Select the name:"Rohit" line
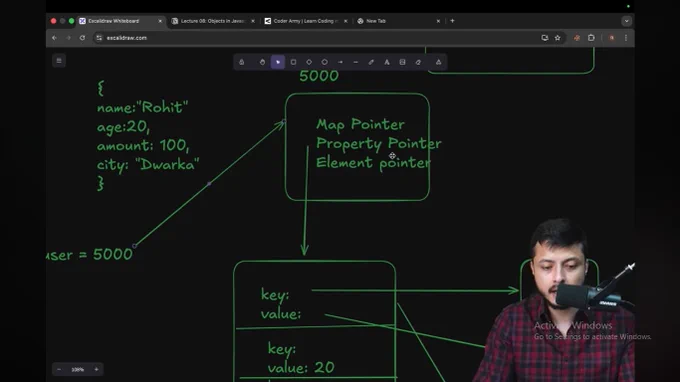The width and height of the screenshot is (680, 382). click(142, 107)
